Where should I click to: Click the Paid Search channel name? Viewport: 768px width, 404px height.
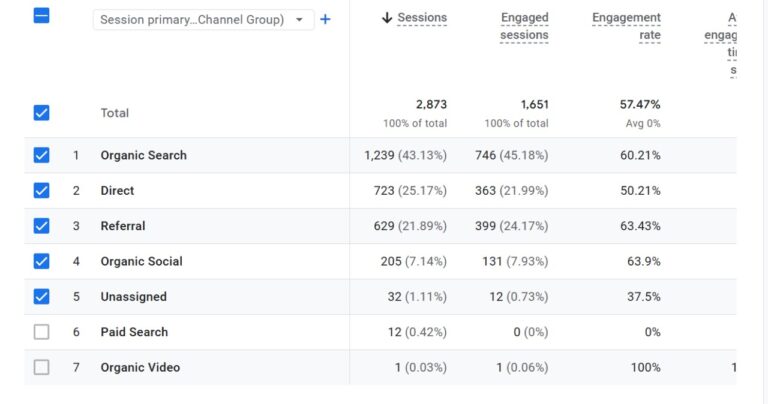134,332
